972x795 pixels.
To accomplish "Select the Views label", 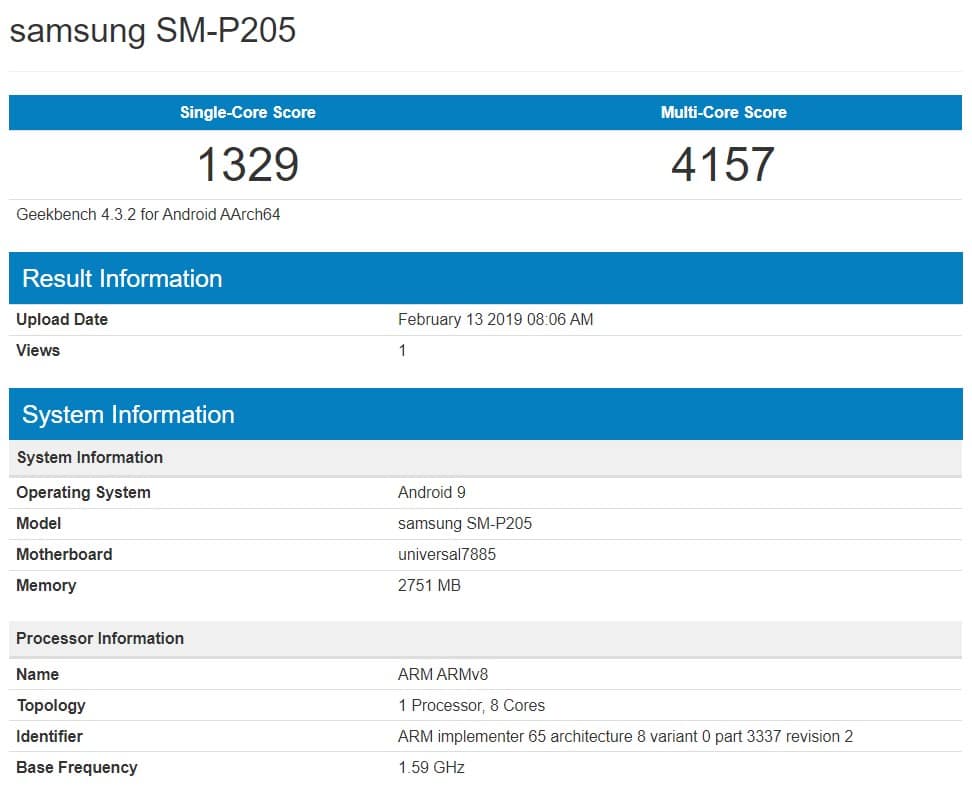I will tap(38, 350).
